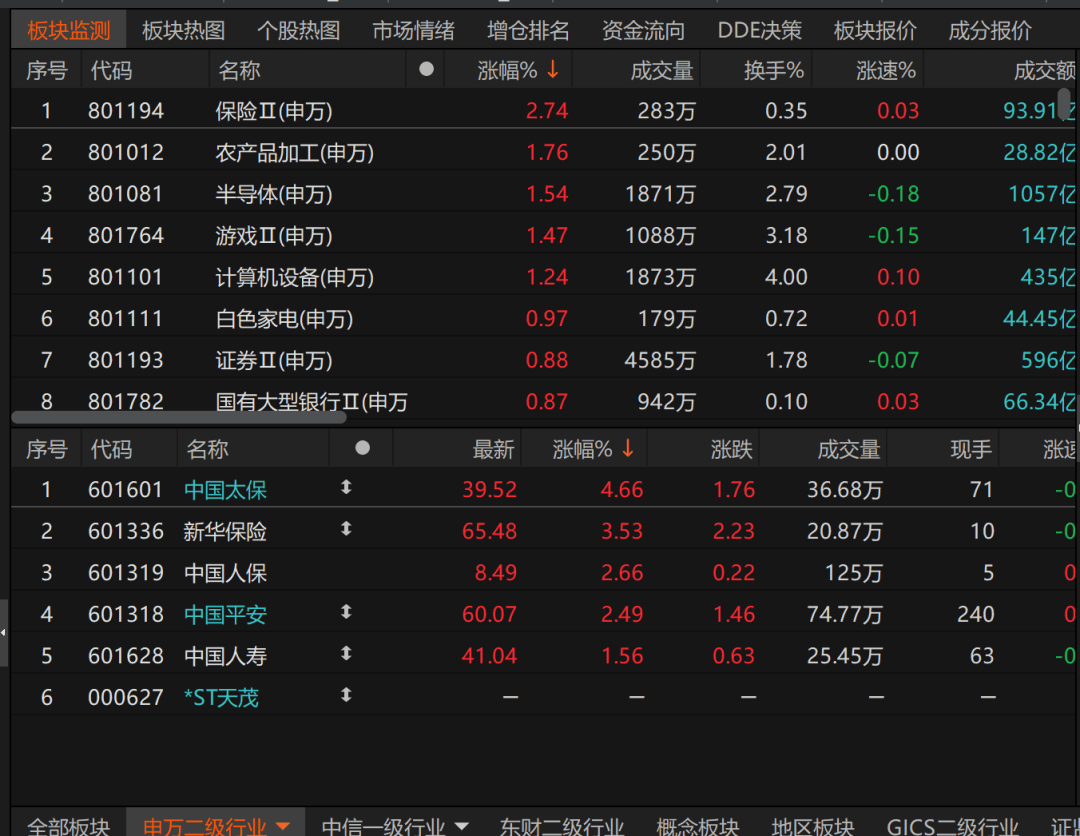This screenshot has width=1080, height=836.
Task: Open the 板块监测 tab
Action: [x=68, y=30]
